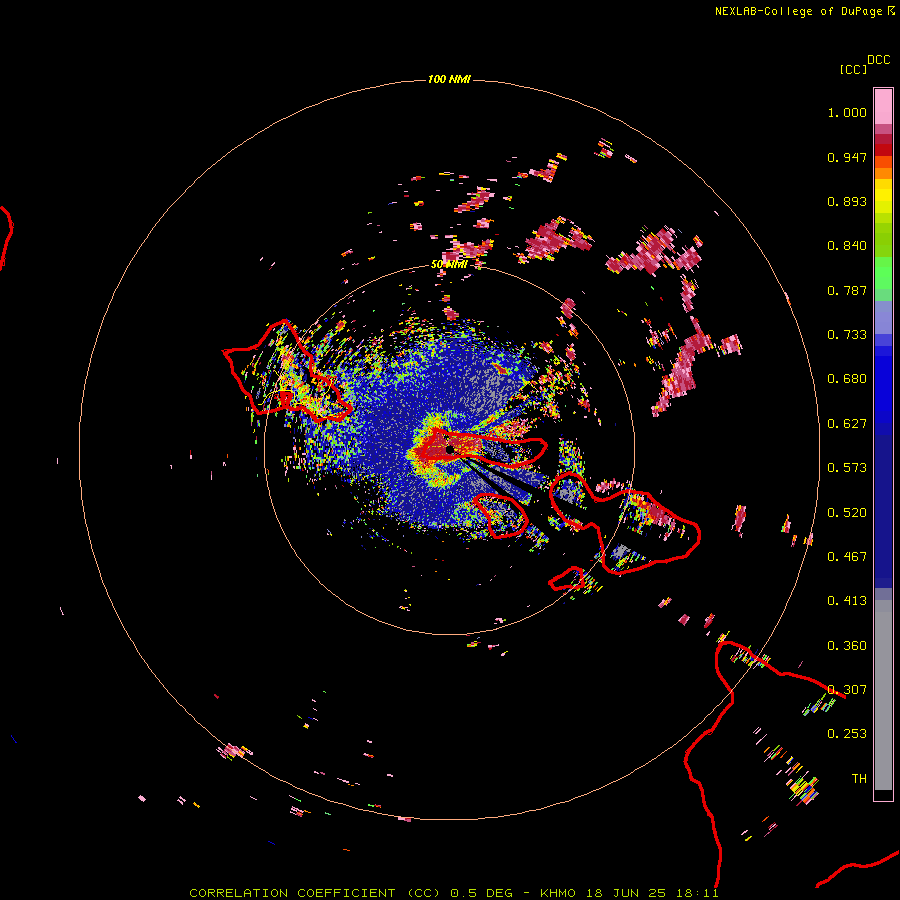
Task: Pick the orange color bar segment
Action: [x=883, y=173]
